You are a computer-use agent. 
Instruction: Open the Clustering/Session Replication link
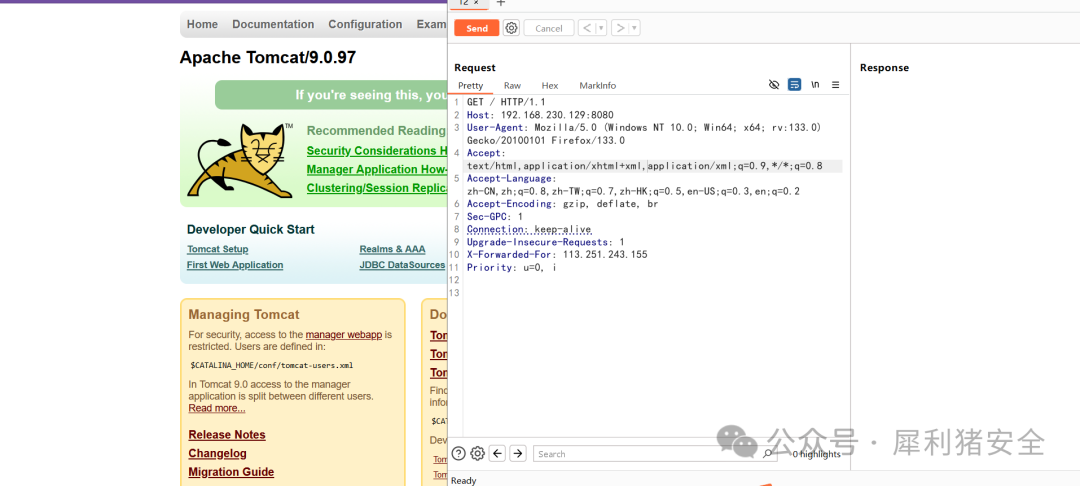coord(377,188)
